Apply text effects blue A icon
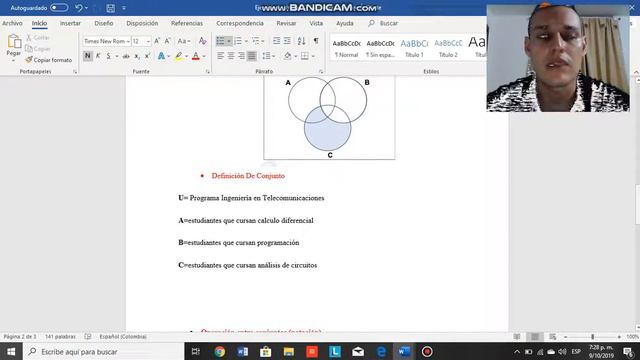640x360 pixels. pyautogui.click(x=161, y=56)
